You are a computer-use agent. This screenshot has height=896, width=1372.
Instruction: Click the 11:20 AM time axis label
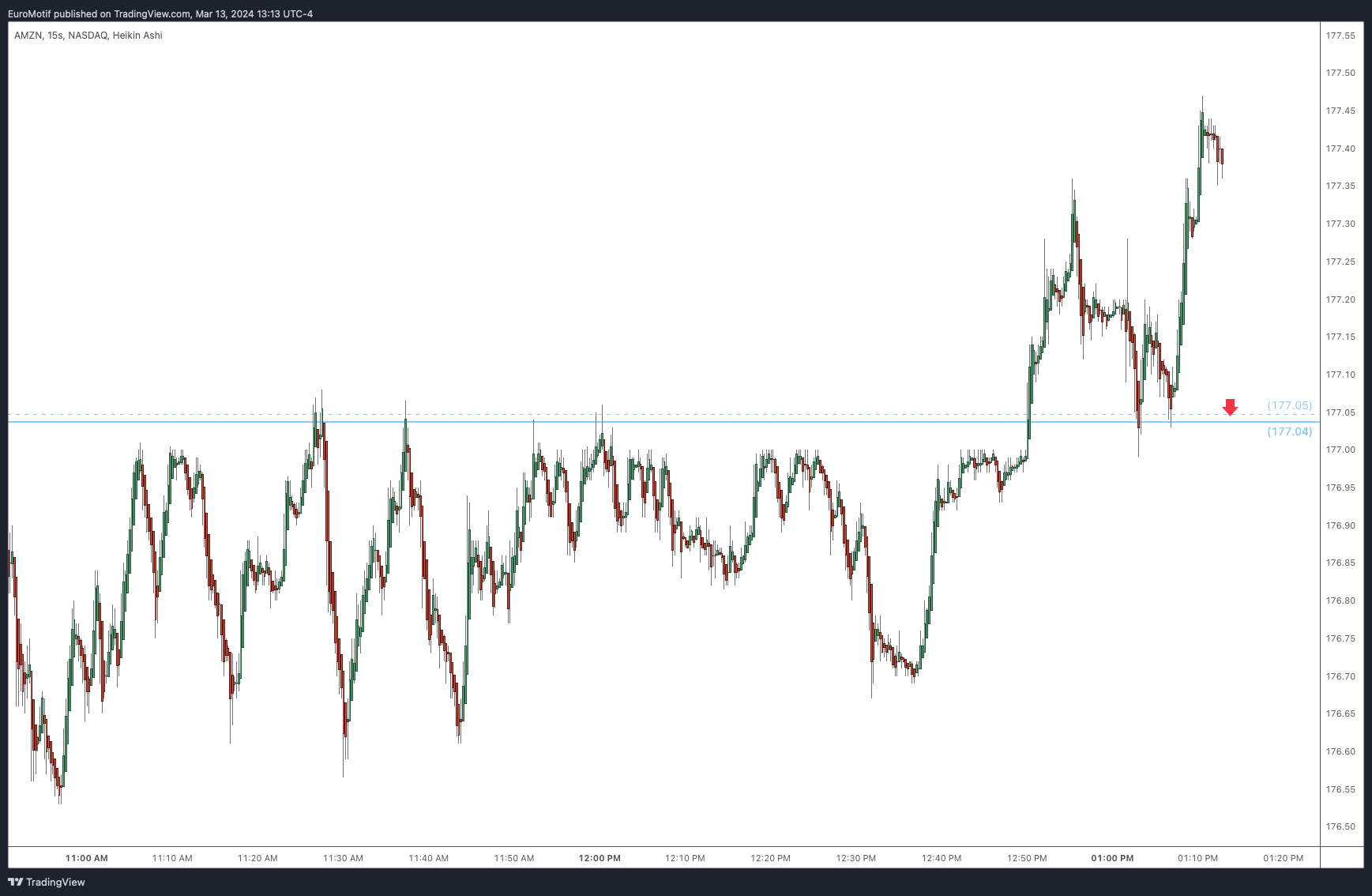257,858
